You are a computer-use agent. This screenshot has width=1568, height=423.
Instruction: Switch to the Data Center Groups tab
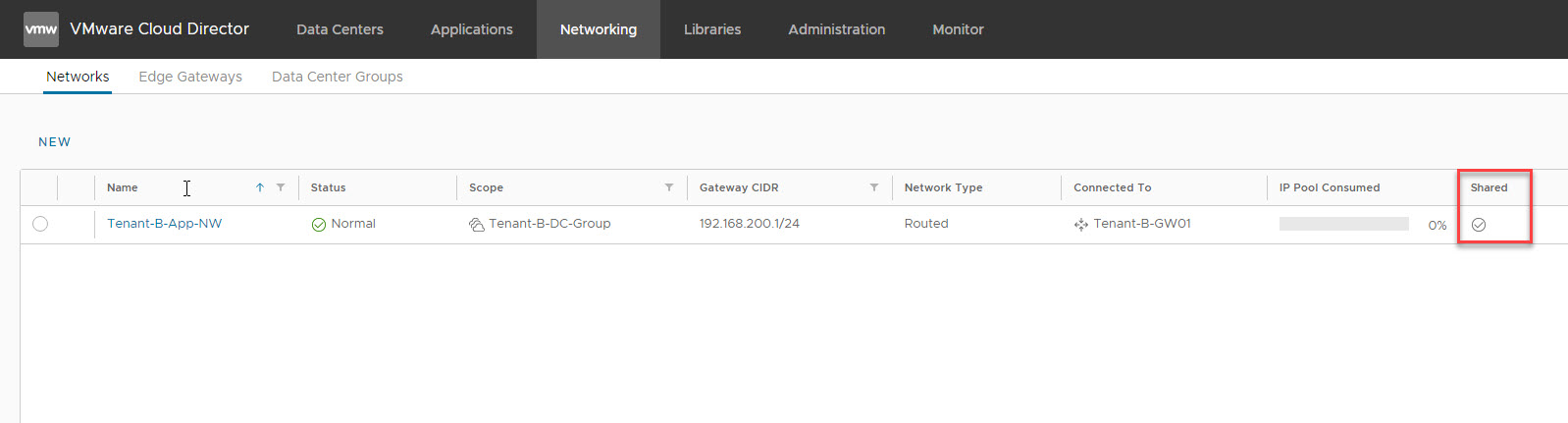pyautogui.click(x=337, y=77)
